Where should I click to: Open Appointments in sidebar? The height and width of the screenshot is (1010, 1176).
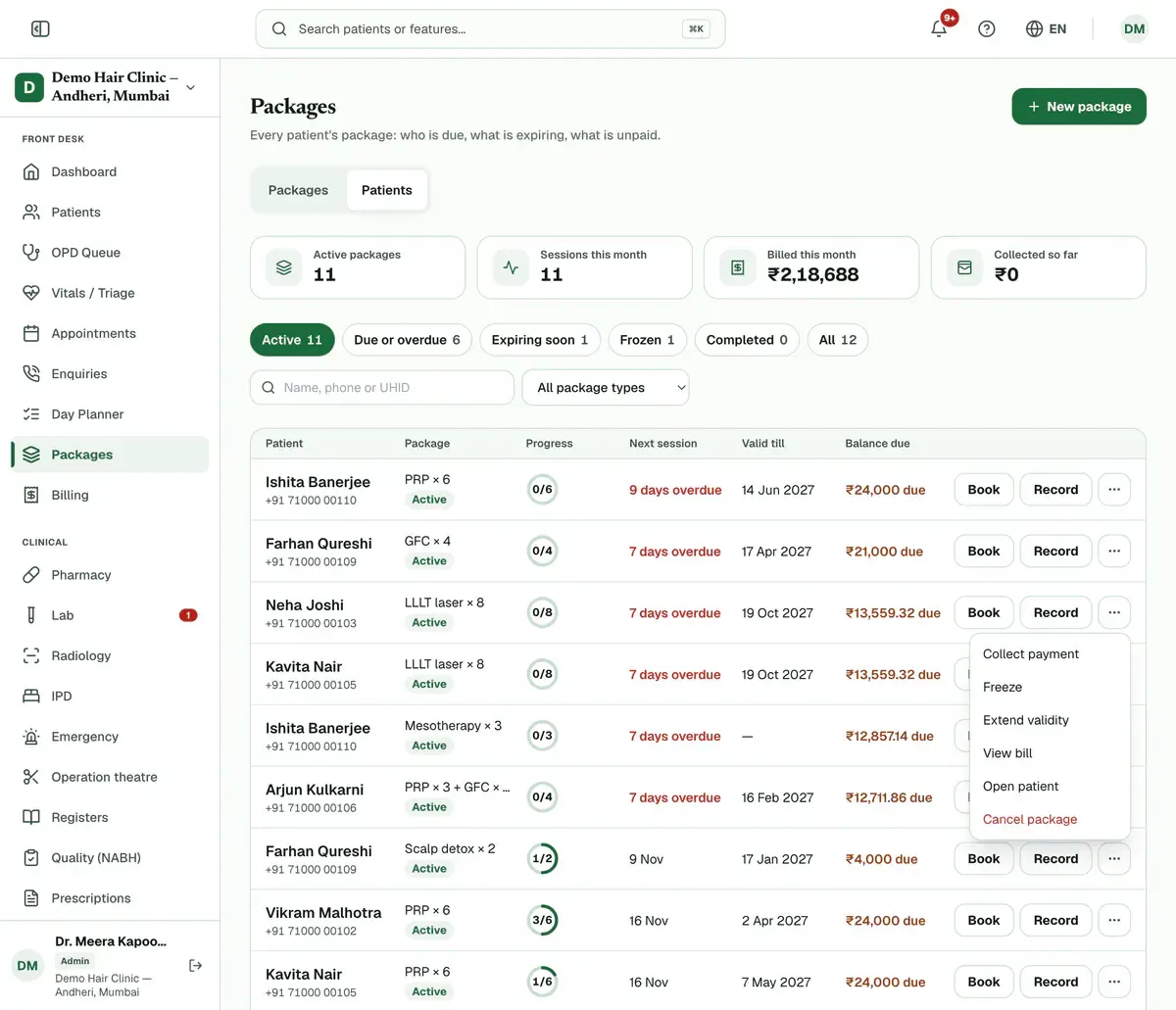(110, 333)
